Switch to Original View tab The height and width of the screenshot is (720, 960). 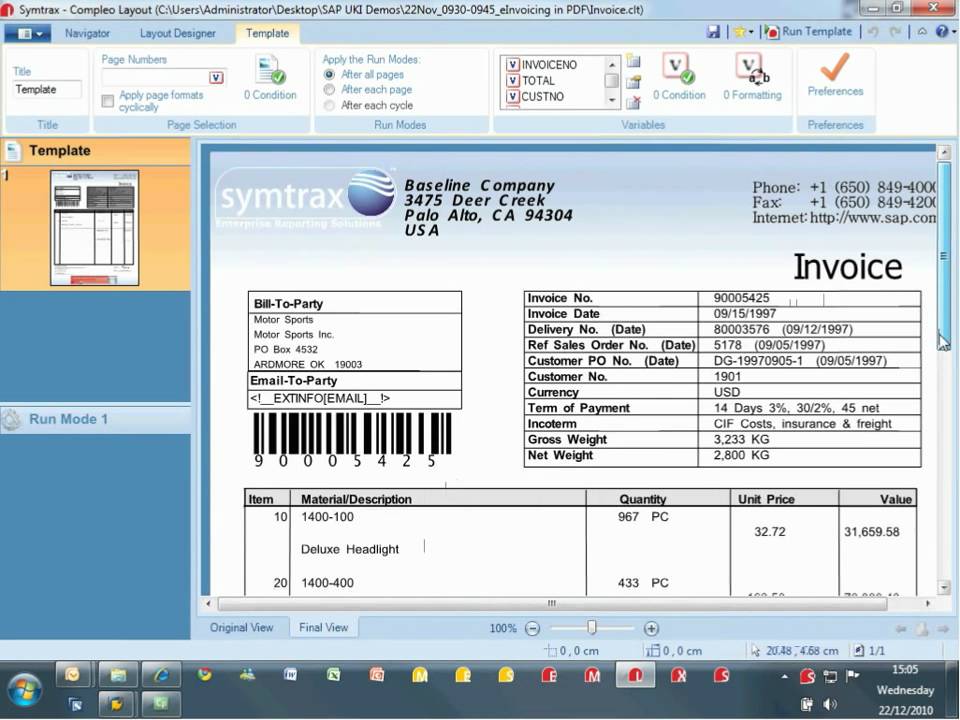pyautogui.click(x=241, y=628)
